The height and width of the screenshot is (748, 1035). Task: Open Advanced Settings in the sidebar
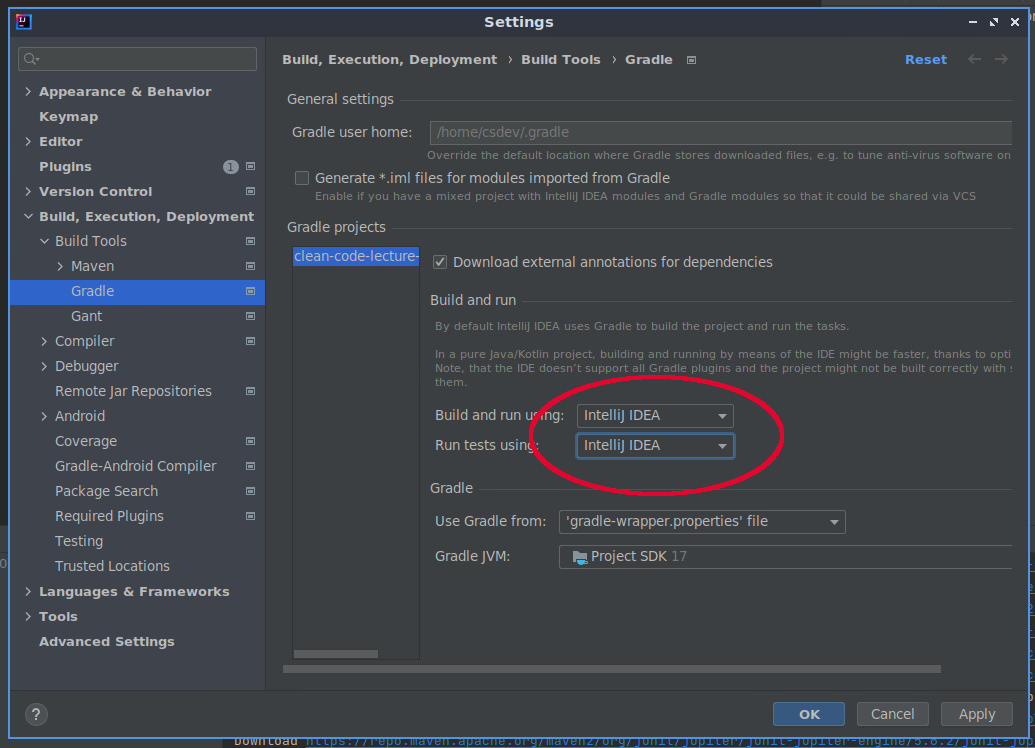click(x=106, y=642)
